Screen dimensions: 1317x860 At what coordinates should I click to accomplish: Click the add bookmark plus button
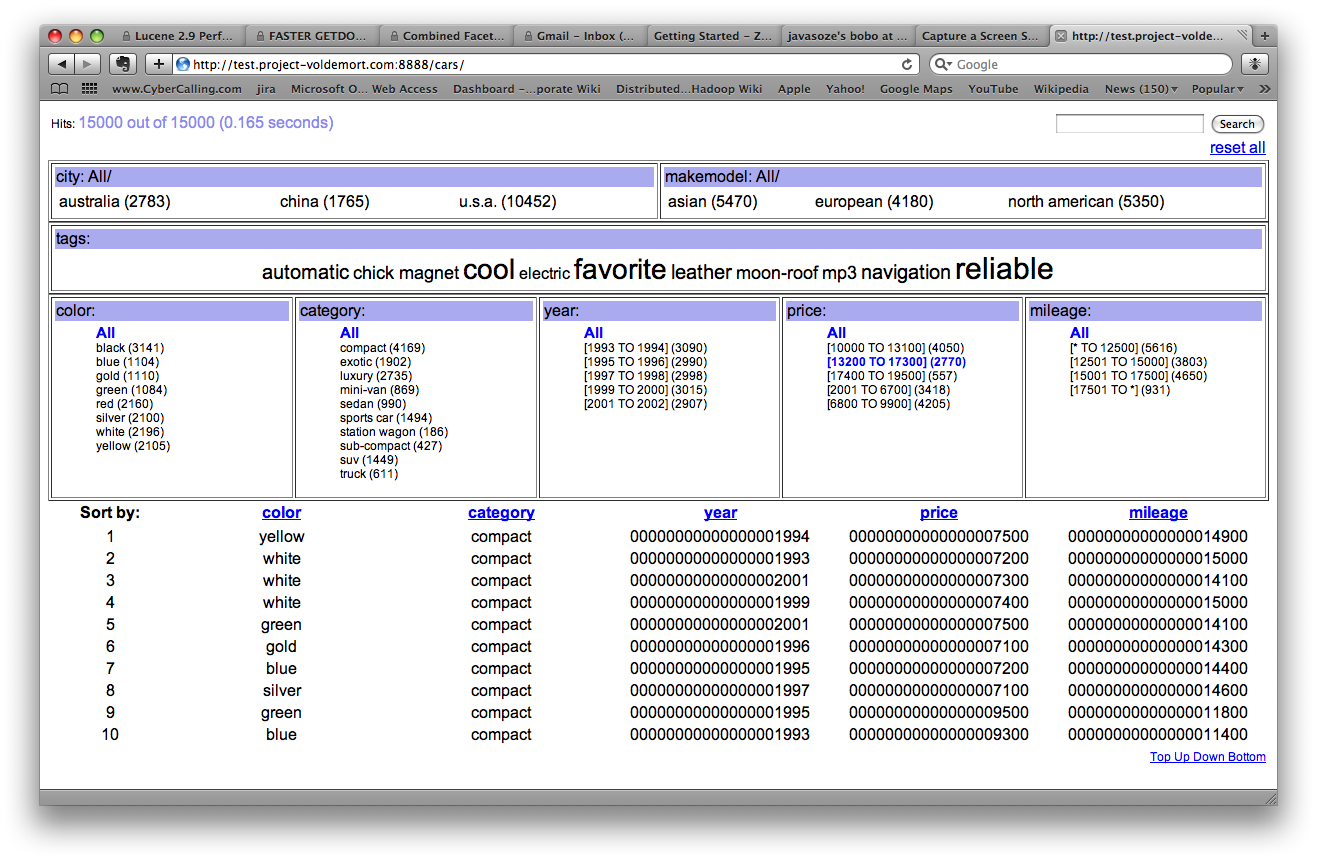tap(158, 64)
